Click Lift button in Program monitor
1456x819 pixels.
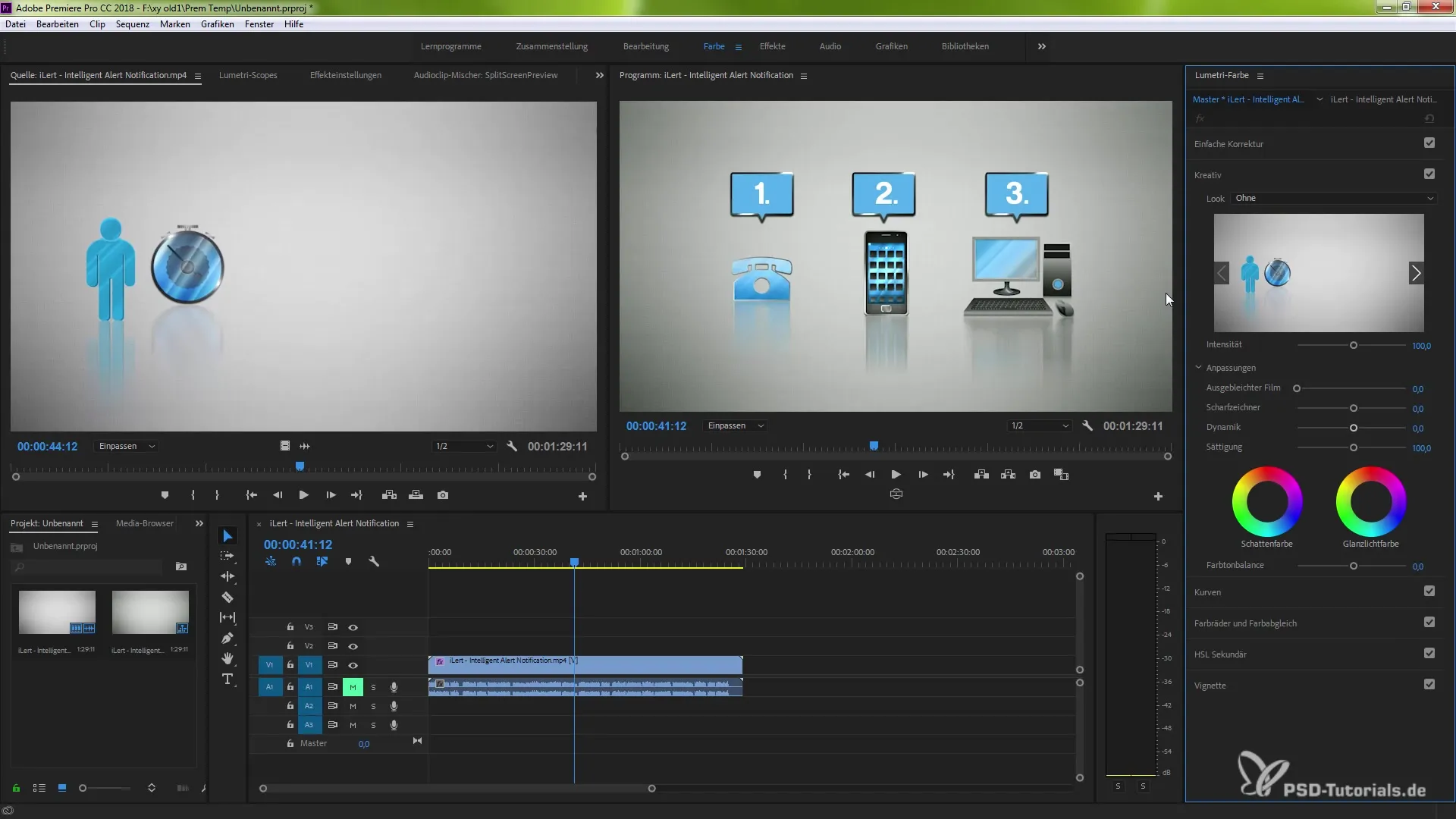pos(981,475)
